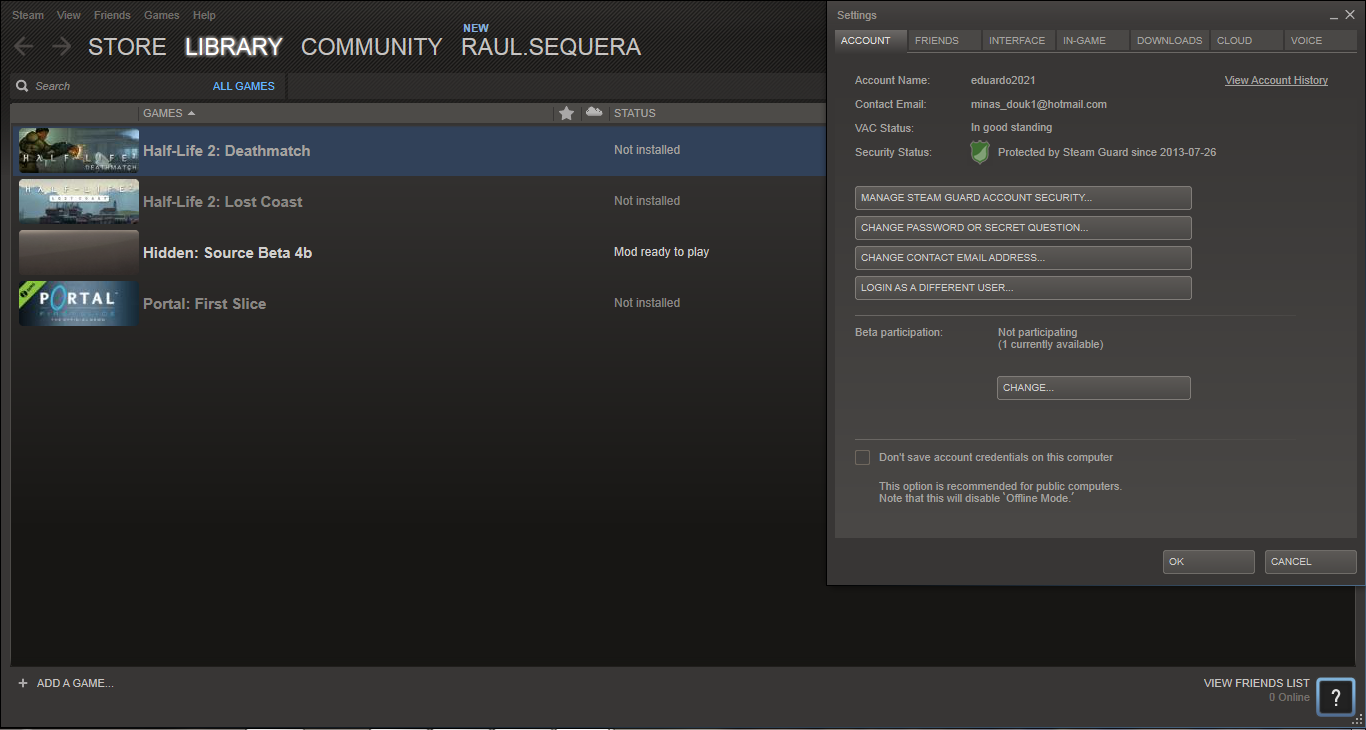Image resolution: width=1366 pixels, height=730 pixels.
Task: Click ADD A GAME link
Action: pos(75,683)
